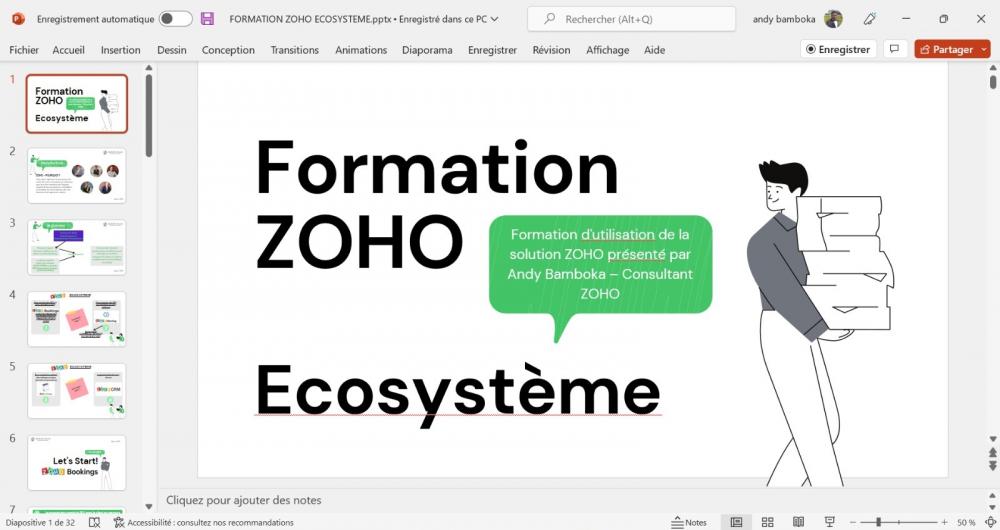Viewport: 1000px width, 530px height.
Task: Click the pen icon beside the account picture
Action: click(x=870, y=19)
